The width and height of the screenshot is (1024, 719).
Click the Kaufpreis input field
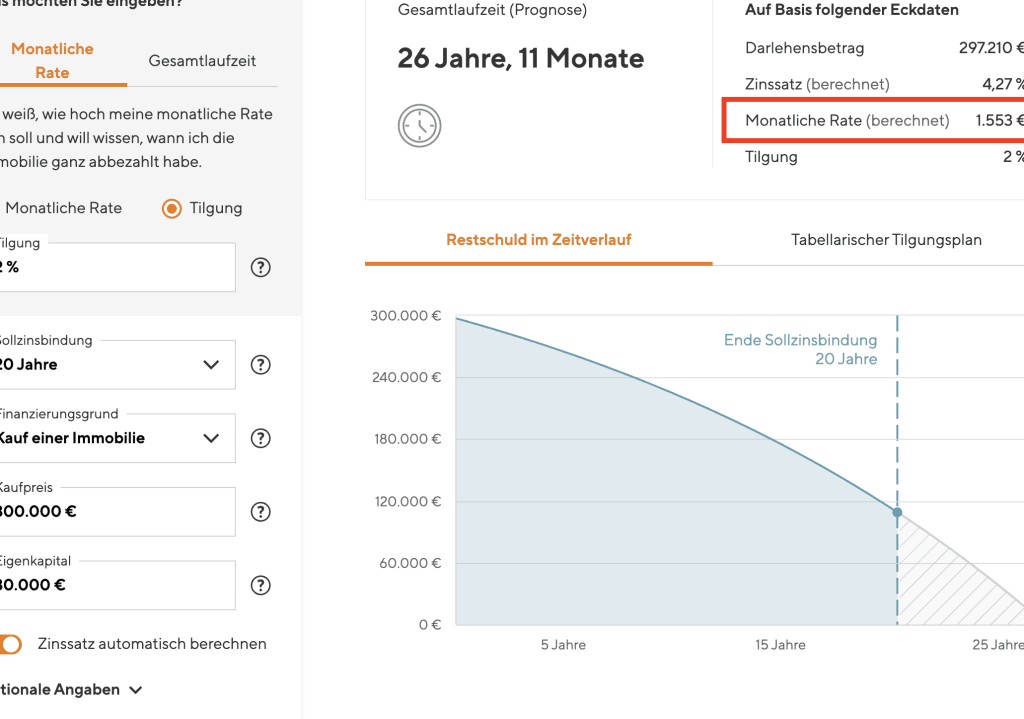115,512
